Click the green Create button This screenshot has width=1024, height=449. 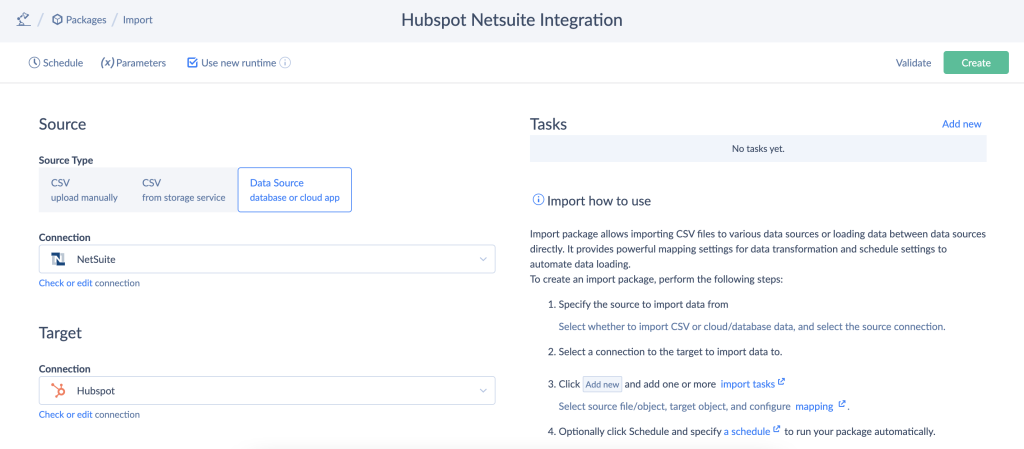coord(976,63)
